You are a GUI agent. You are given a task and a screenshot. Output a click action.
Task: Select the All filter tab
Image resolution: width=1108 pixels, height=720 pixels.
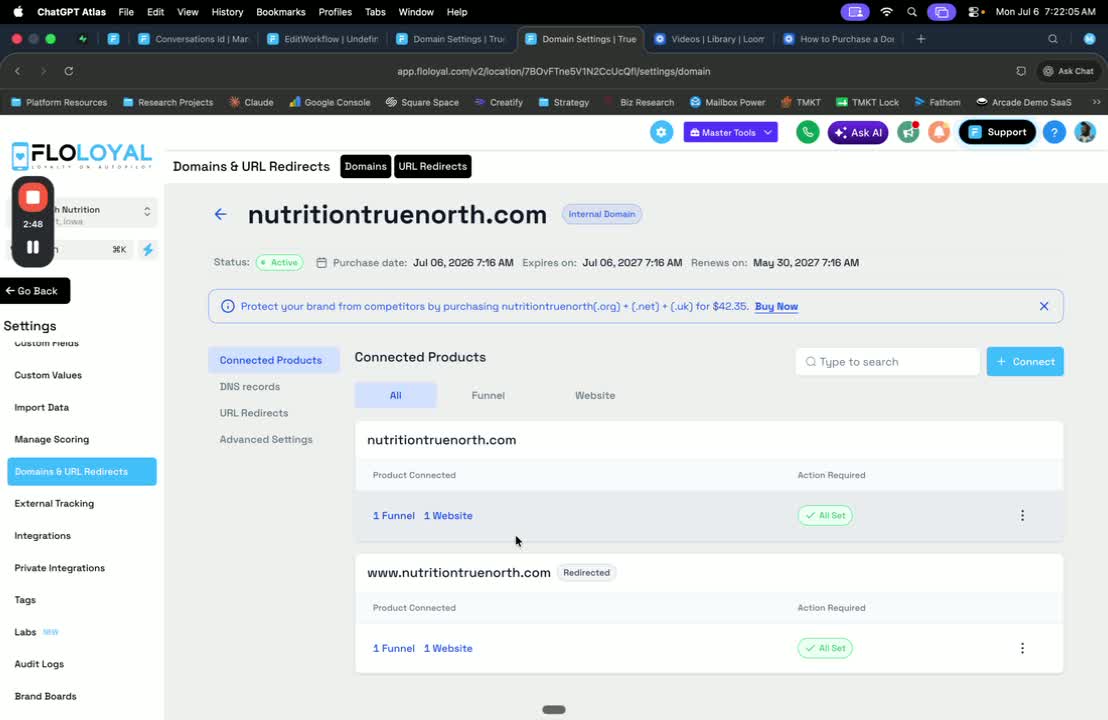(x=396, y=395)
